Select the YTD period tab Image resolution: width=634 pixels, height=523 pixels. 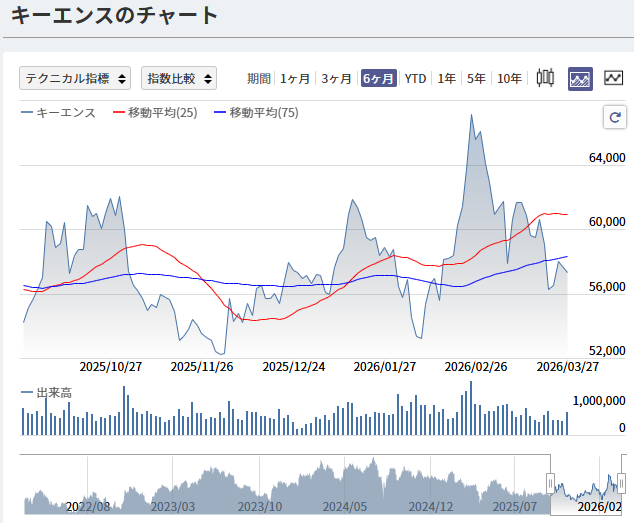click(x=415, y=78)
